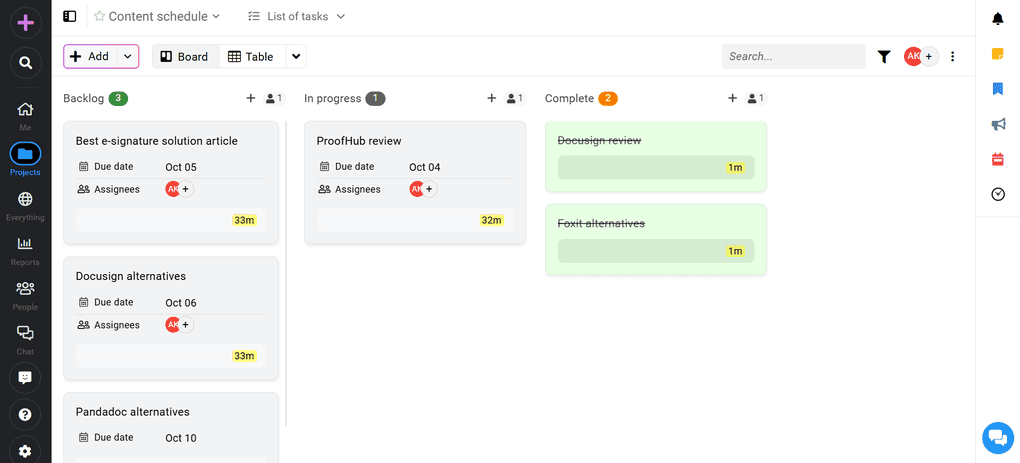
Task: Open Backlog column members icon
Action: (274, 99)
